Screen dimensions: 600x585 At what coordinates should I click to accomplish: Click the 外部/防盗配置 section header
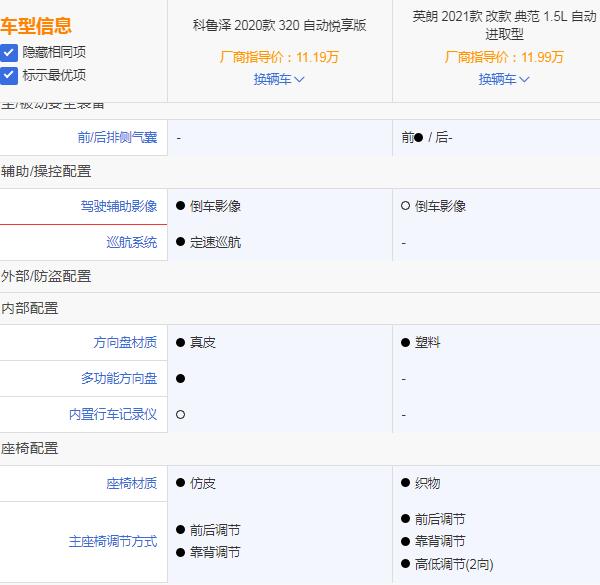[46, 276]
